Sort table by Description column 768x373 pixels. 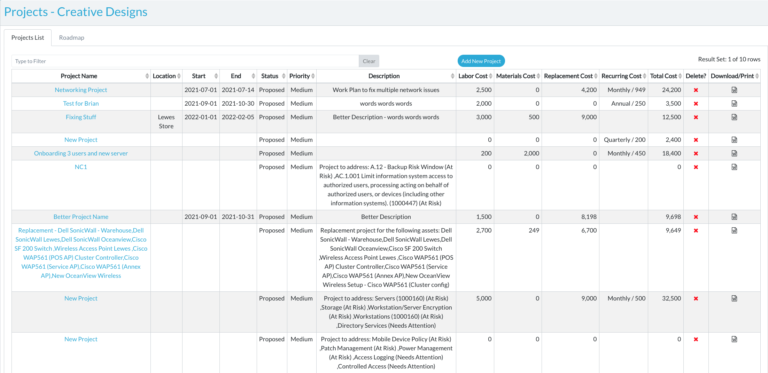pyautogui.click(x=386, y=76)
